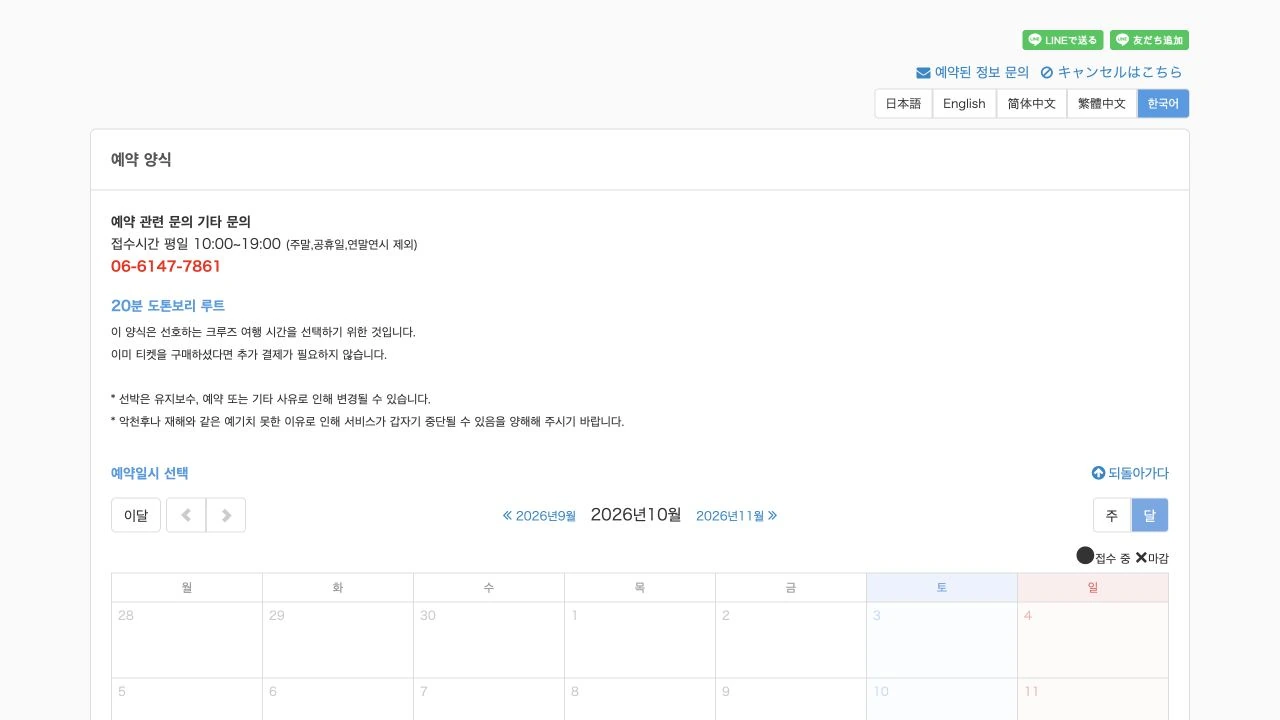Screen dimensions: 1280x720
Task: Click the LINEで送る share button
Action: [x=1062, y=40]
